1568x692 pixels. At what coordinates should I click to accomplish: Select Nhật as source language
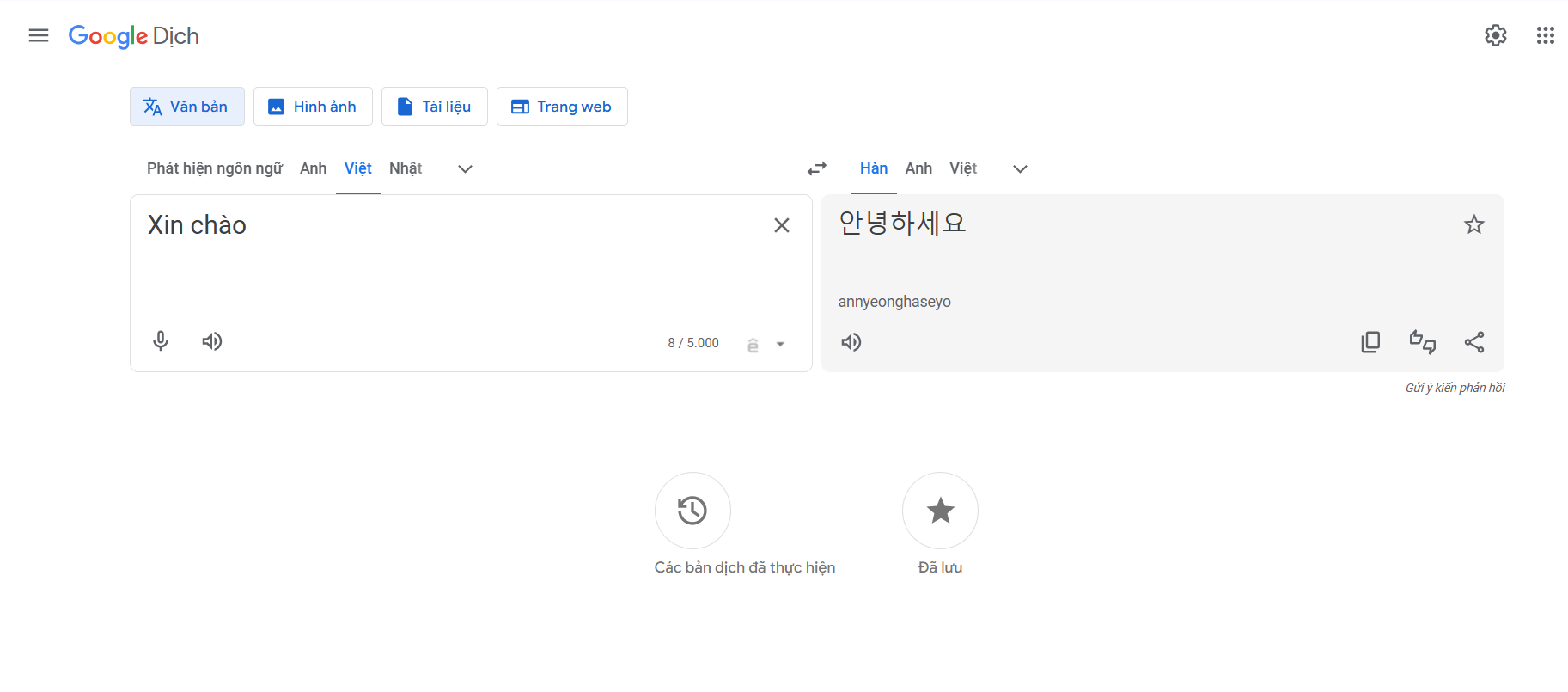406,168
